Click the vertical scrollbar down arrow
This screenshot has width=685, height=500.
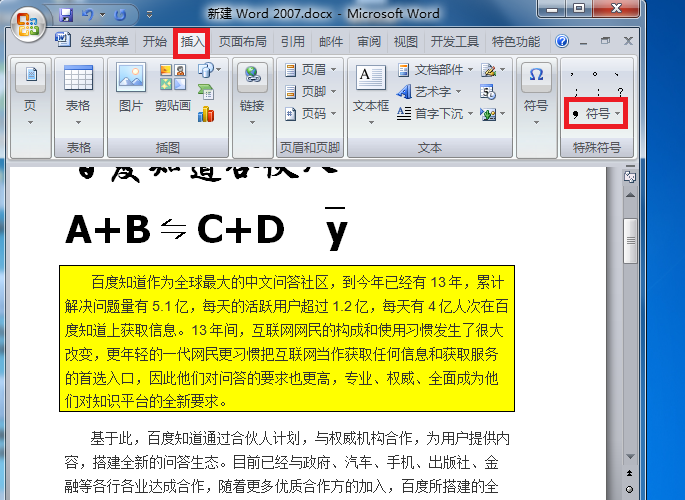[630, 456]
